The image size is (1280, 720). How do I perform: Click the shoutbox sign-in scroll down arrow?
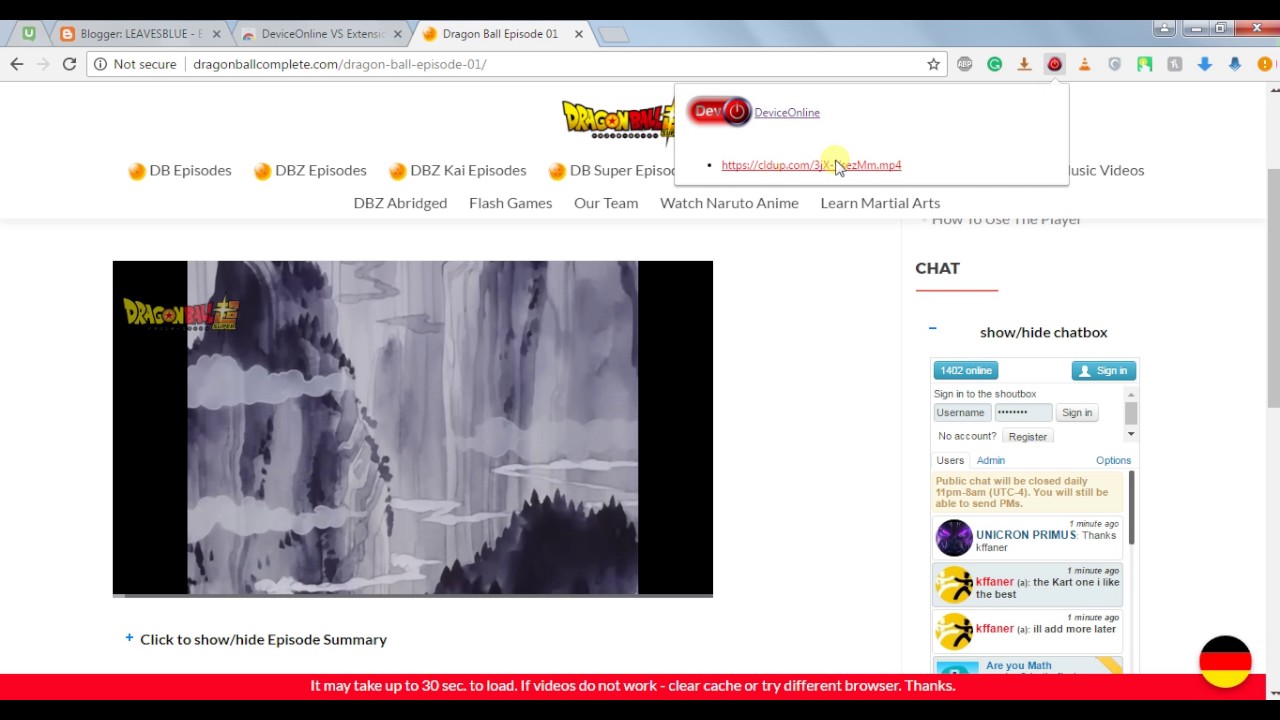pyautogui.click(x=1131, y=434)
